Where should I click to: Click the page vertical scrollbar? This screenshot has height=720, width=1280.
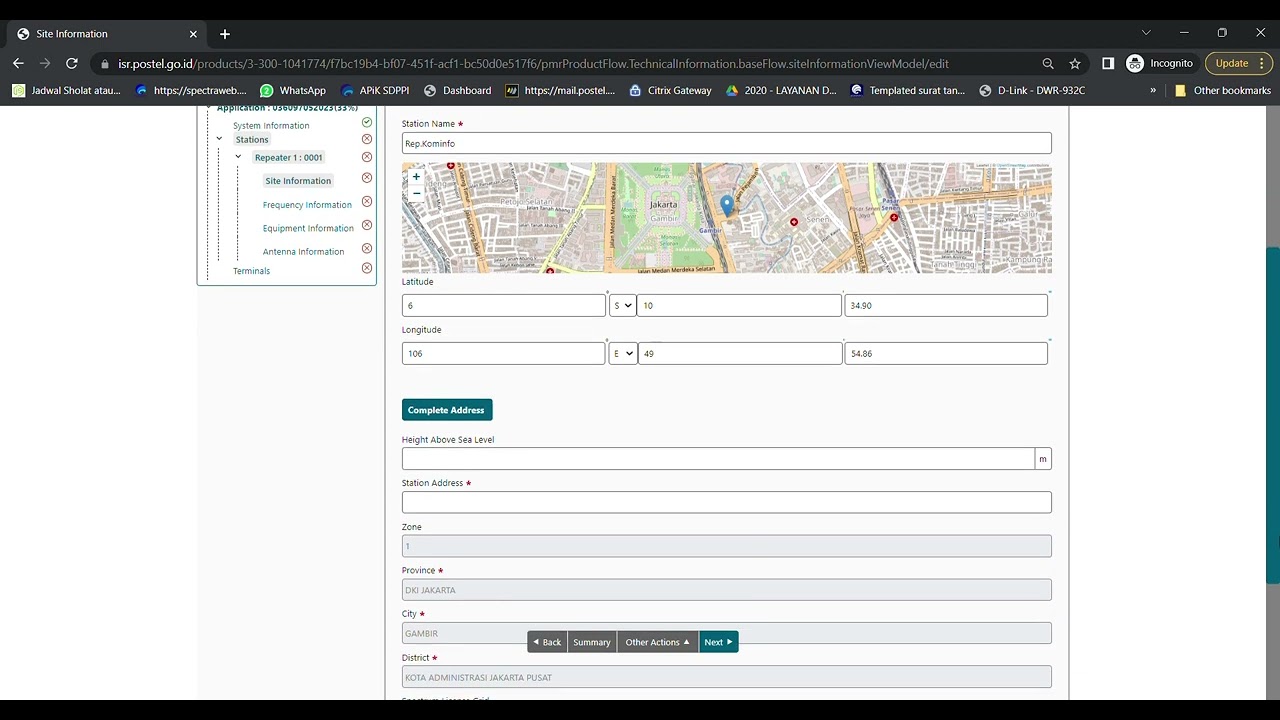tap(1273, 414)
